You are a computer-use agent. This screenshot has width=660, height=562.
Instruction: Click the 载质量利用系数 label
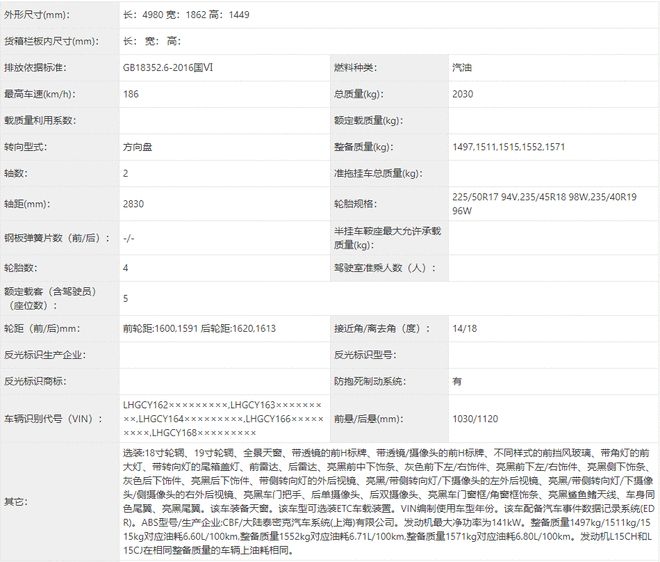click(x=40, y=120)
